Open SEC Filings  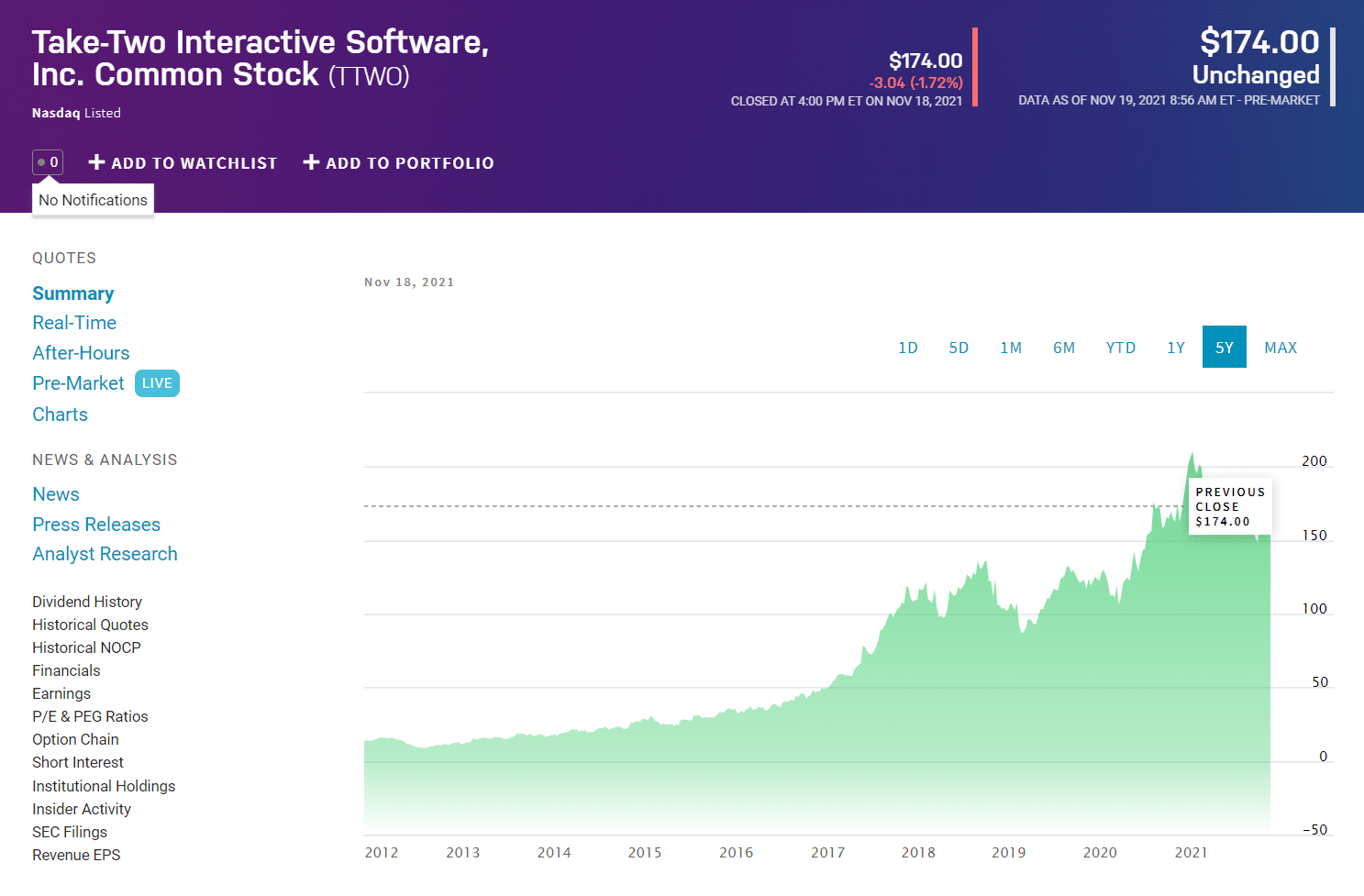point(70,832)
